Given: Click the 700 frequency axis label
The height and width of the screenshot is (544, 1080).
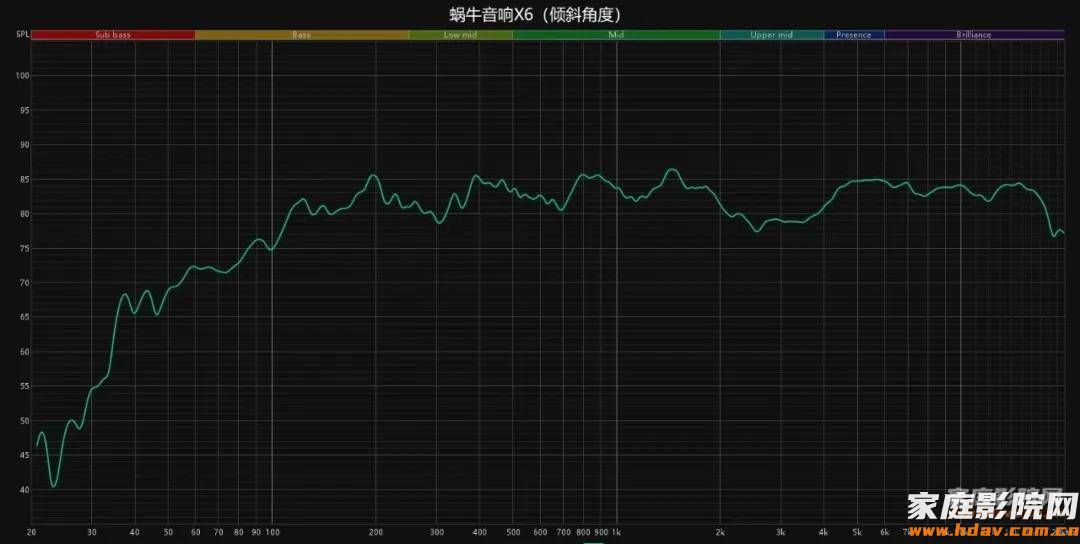Looking at the screenshot, I should pyautogui.click(x=563, y=532).
